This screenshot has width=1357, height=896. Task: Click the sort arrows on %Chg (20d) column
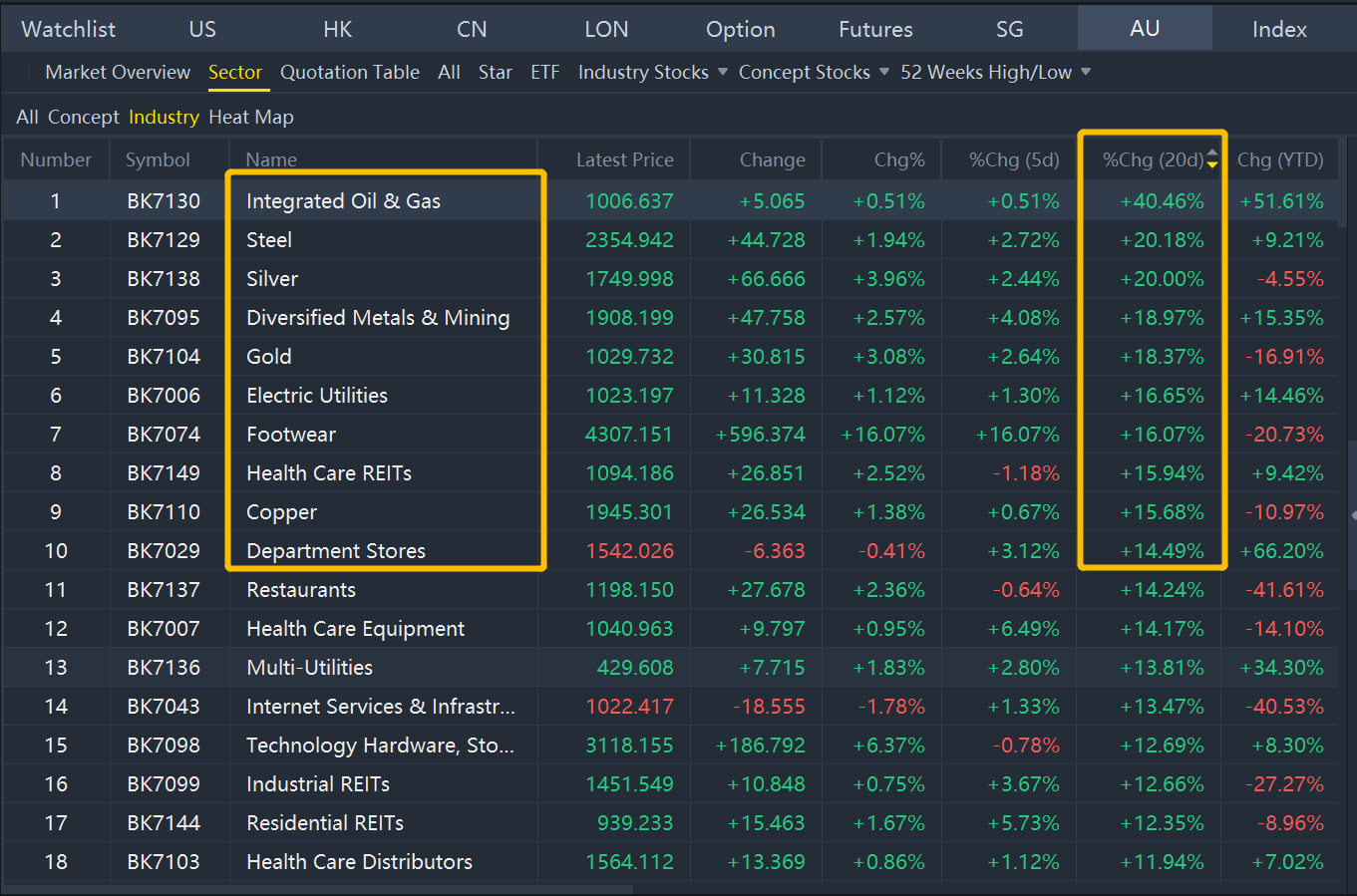pyautogui.click(x=1212, y=159)
